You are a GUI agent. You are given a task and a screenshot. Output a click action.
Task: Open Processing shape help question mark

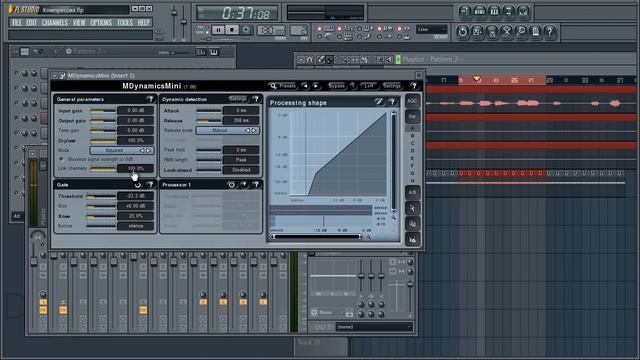tap(392, 102)
